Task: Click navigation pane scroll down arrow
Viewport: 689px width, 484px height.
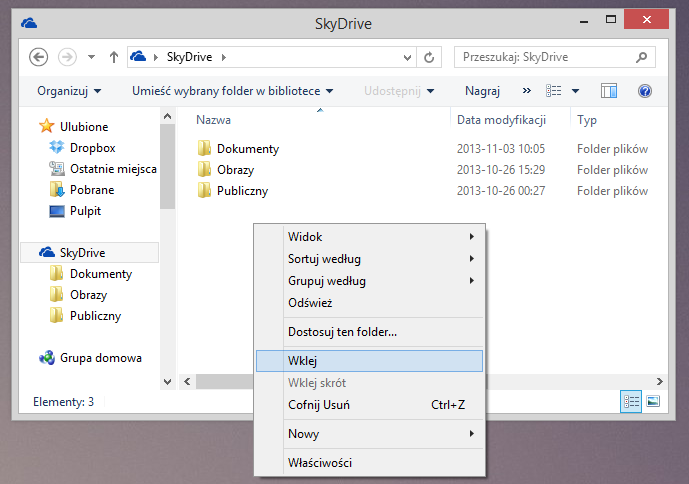Action: (x=167, y=382)
